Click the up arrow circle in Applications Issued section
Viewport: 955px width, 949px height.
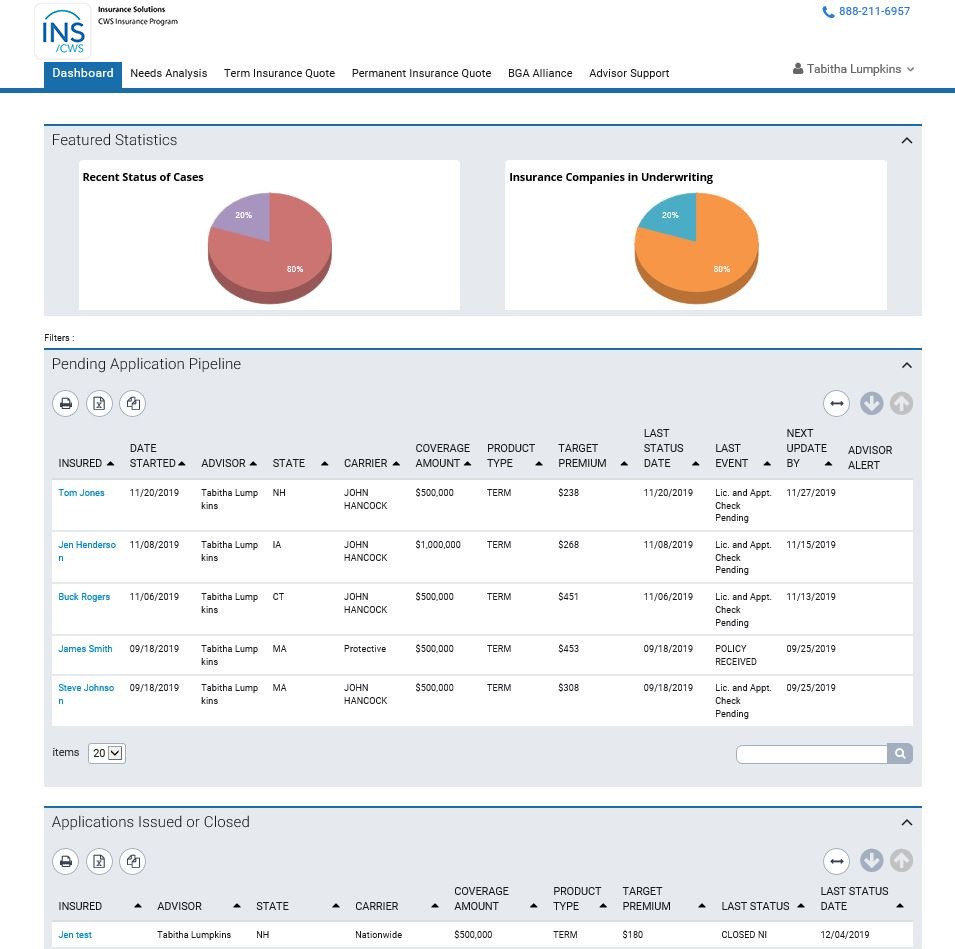click(x=901, y=861)
